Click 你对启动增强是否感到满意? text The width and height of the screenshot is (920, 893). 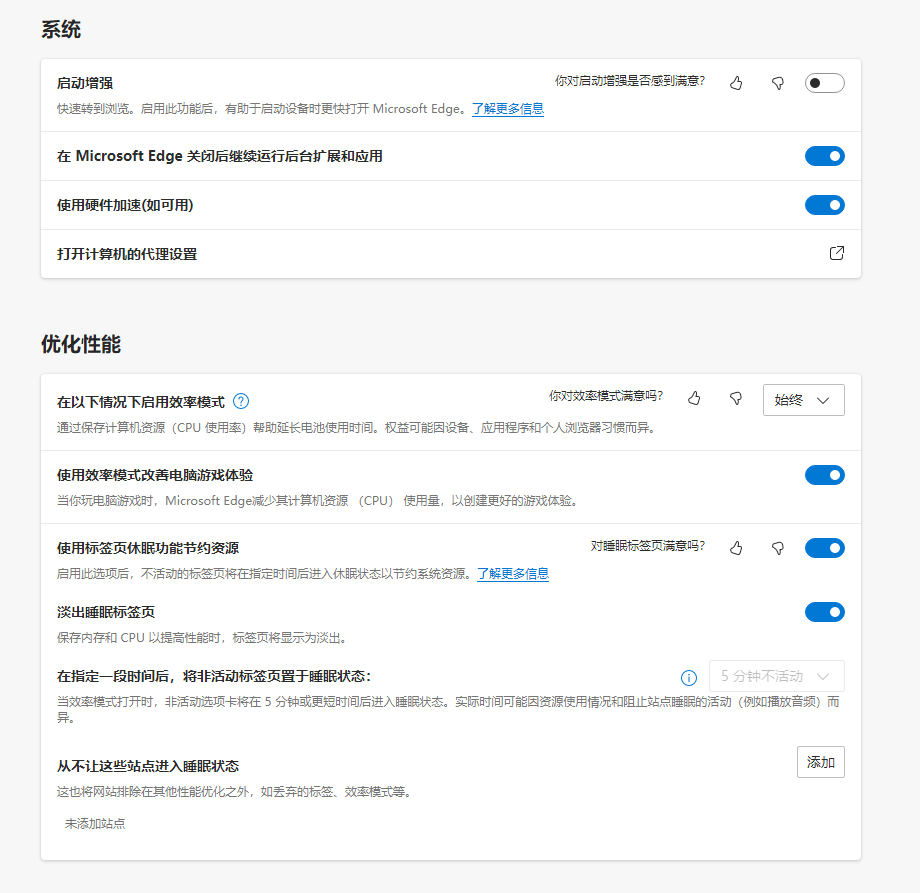[x=630, y=81]
